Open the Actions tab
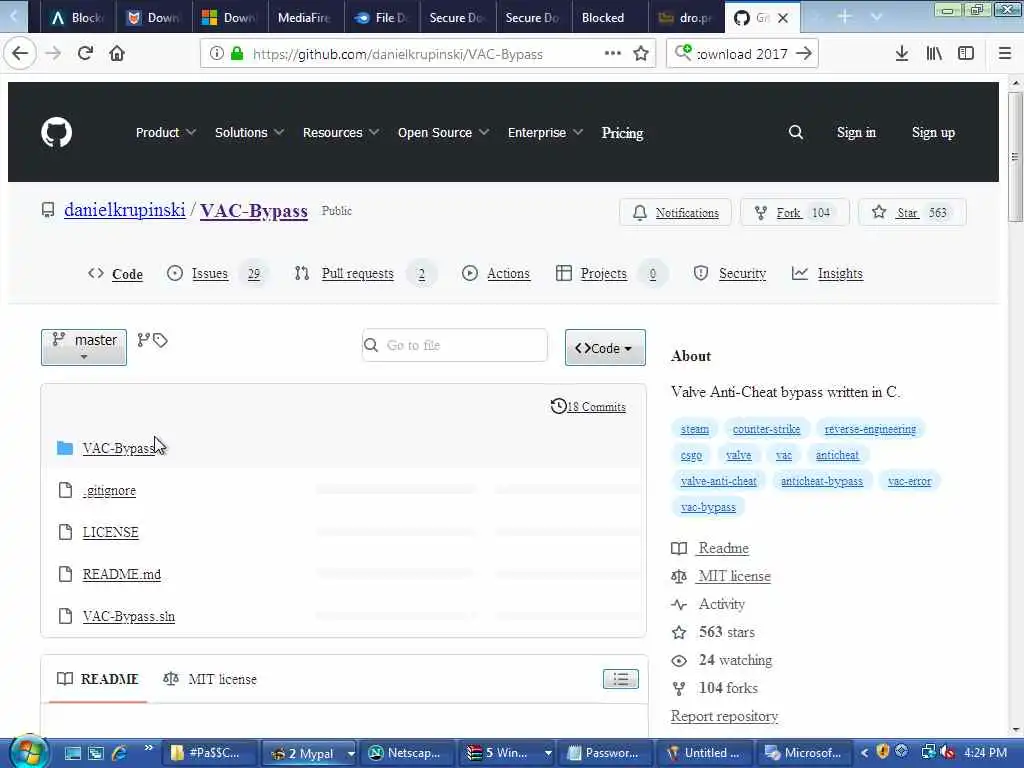Viewport: 1024px width, 768px height. 496,274
